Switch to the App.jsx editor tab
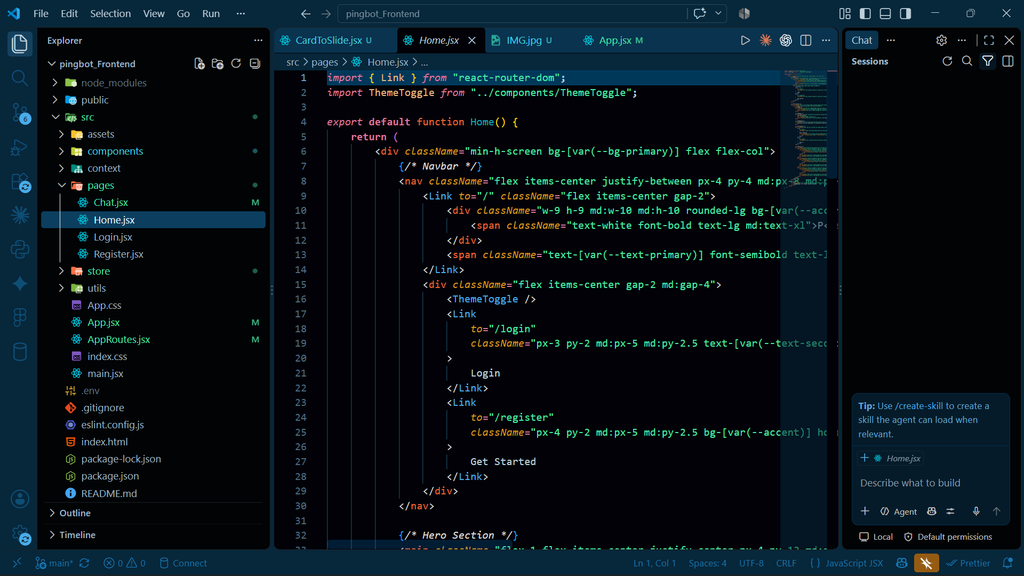The image size is (1024, 576). (x=615, y=40)
